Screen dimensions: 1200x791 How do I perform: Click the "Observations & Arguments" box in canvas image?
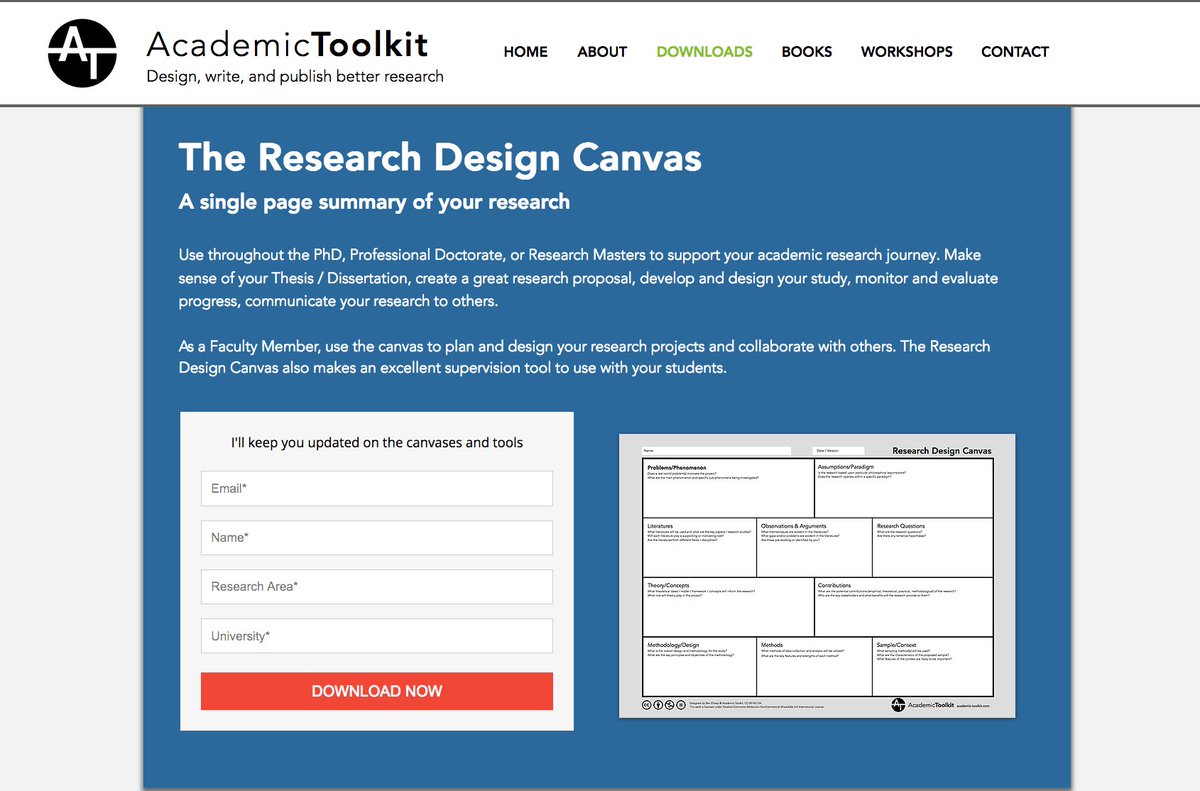point(814,547)
